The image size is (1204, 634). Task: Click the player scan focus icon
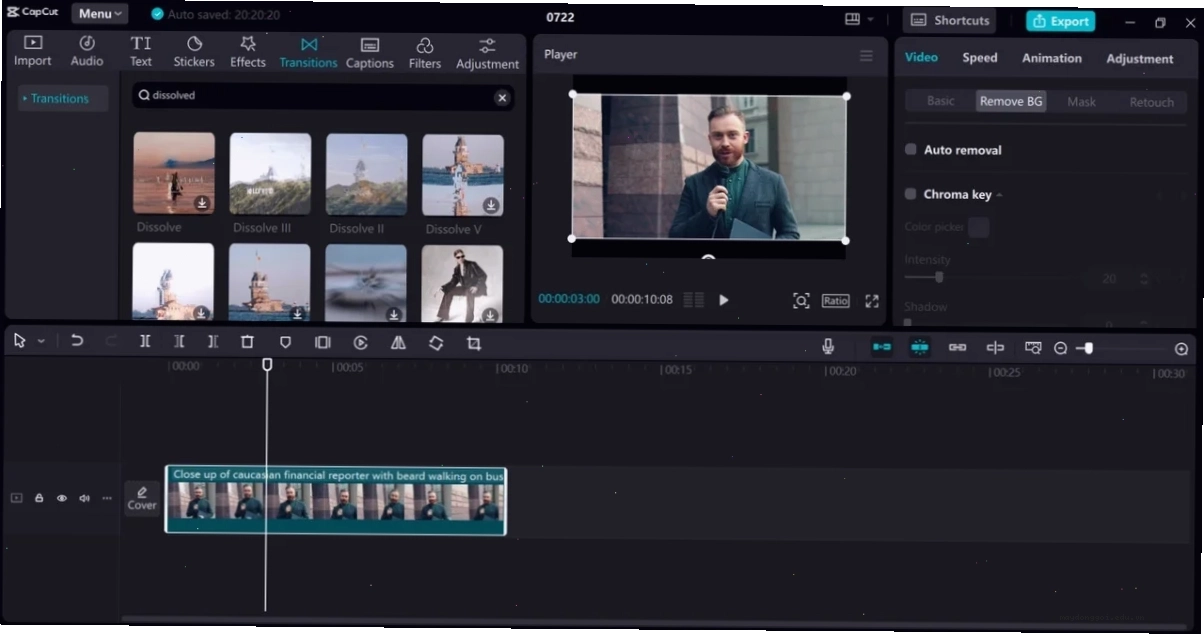(x=801, y=300)
